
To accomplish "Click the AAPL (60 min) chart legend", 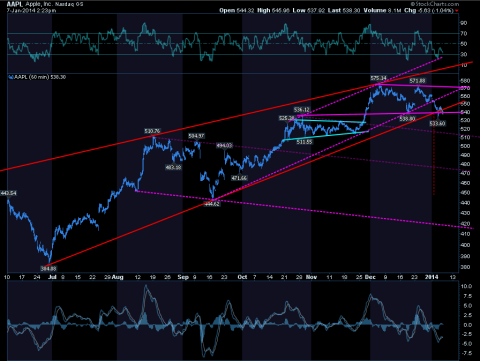I will 37,77.
